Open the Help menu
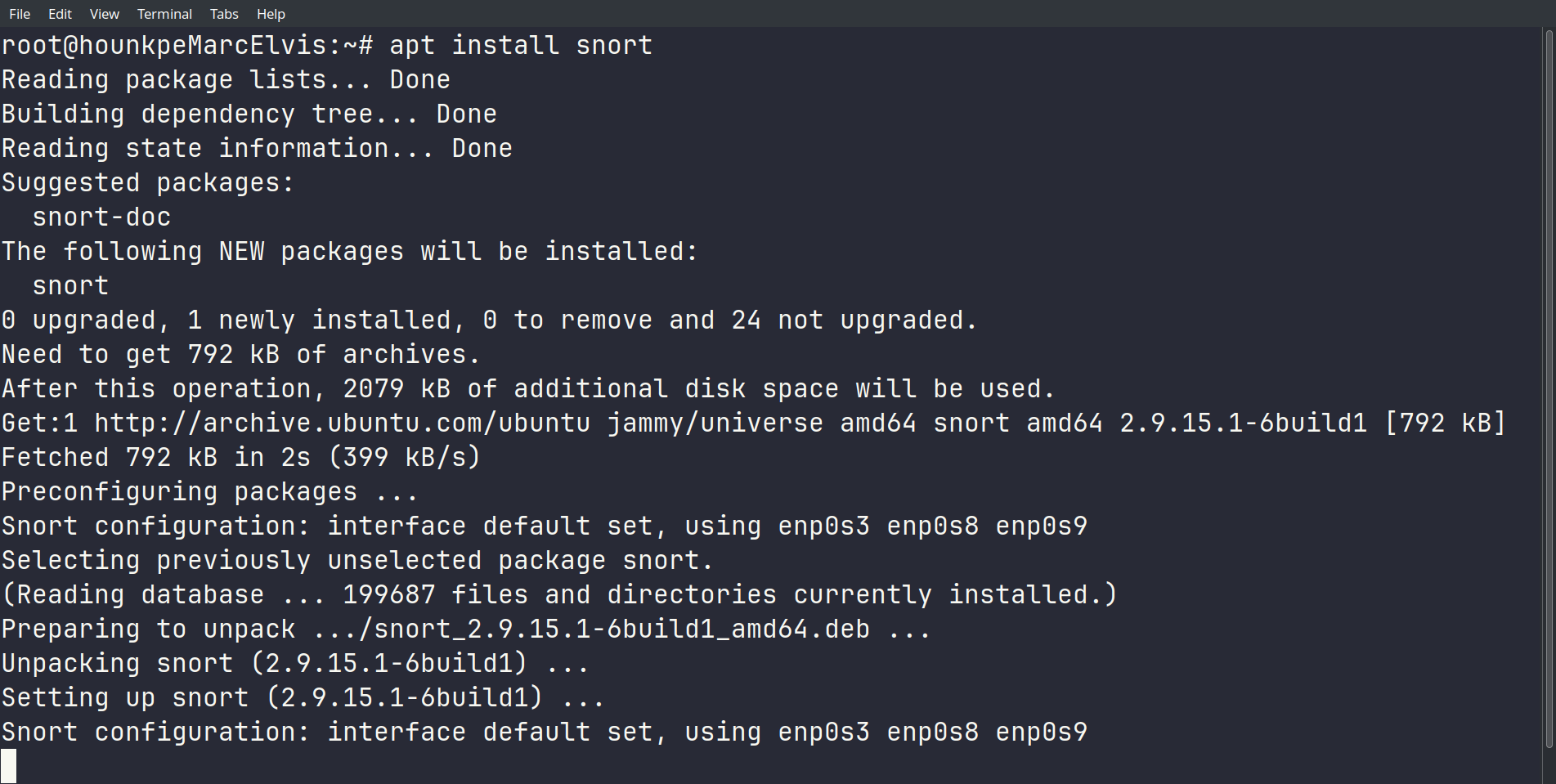The width and height of the screenshot is (1556, 784). tap(271, 14)
